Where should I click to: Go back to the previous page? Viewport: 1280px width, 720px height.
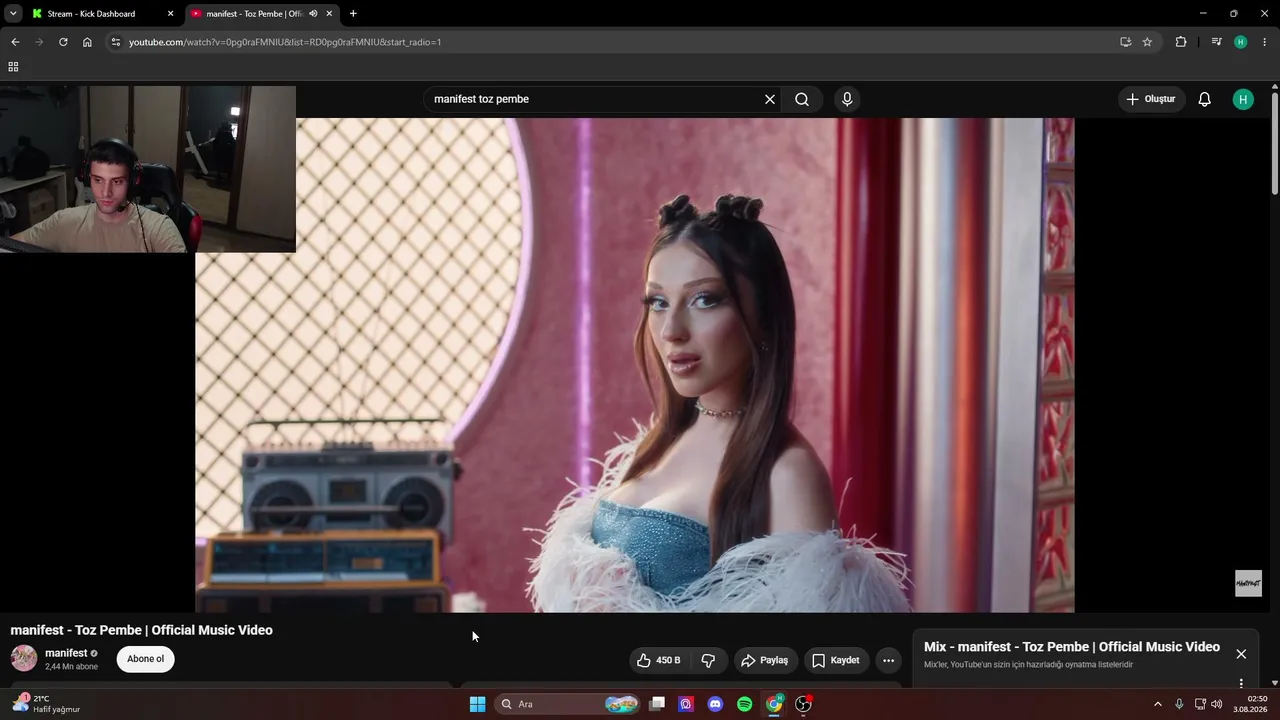15,42
